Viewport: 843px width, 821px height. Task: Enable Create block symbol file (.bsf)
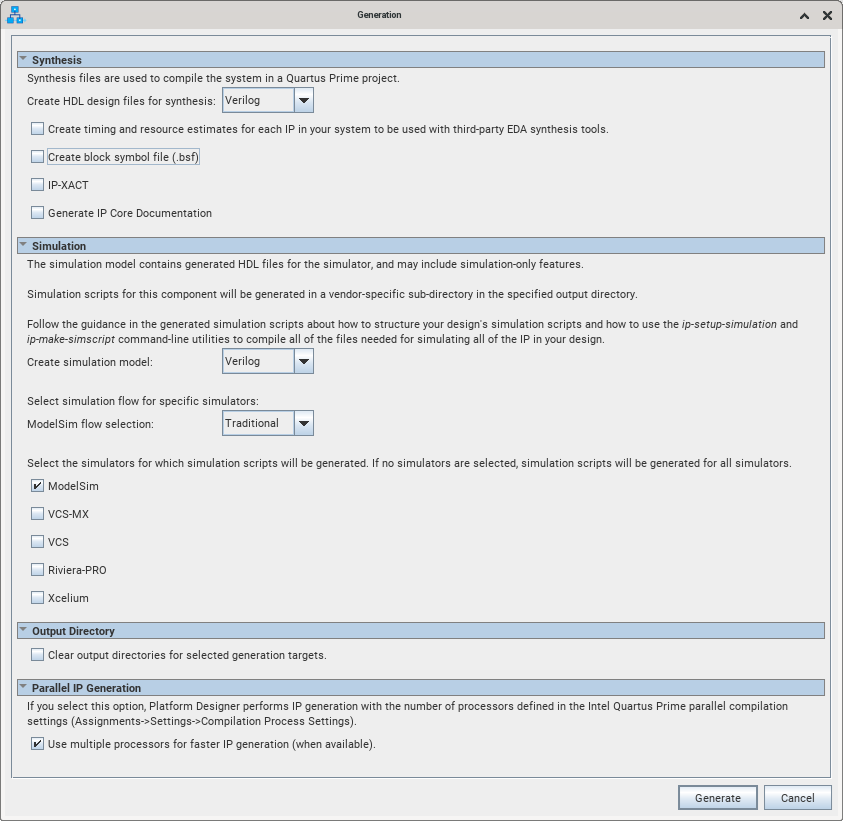pyautogui.click(x=38, y=157)
